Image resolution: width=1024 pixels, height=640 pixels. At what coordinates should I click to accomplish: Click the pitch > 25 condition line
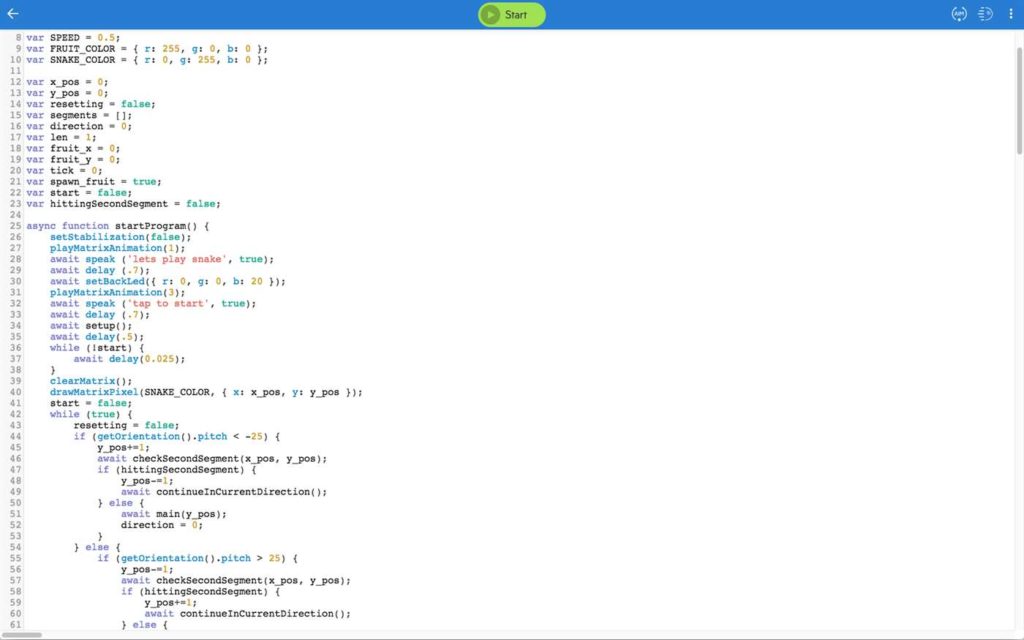click(x=197, y=560)
